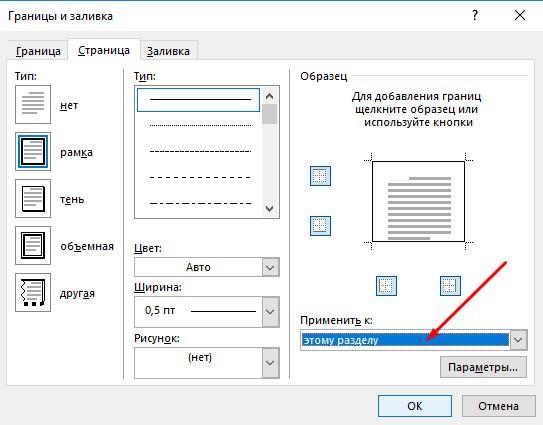Select the 'нет' border type icon
This screenshot has width=543, height=425.
pos(33,104)
